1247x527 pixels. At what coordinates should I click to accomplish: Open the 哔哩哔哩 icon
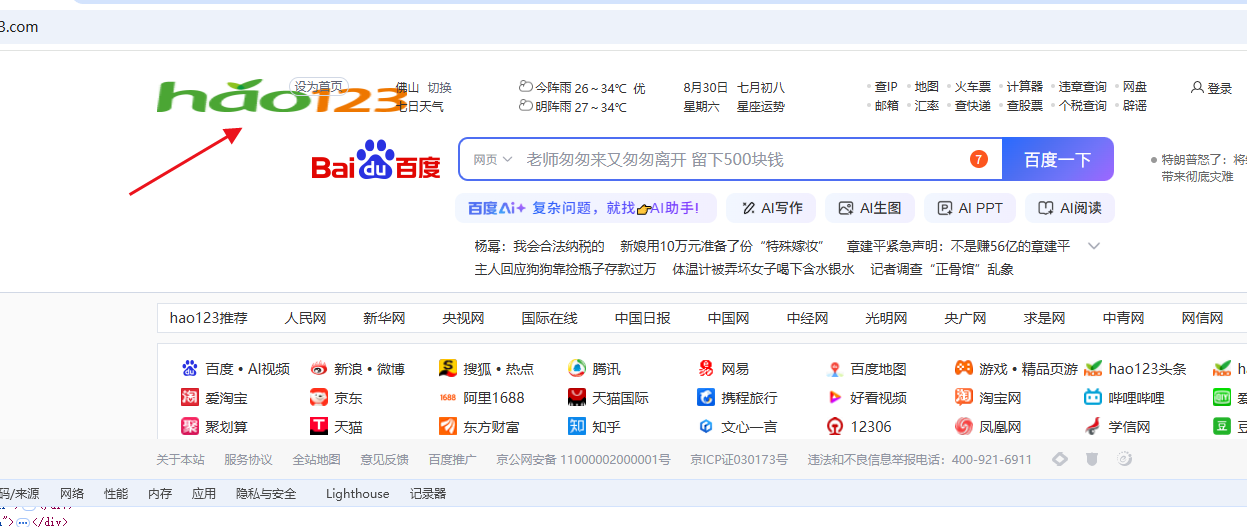coord(1093,398)
